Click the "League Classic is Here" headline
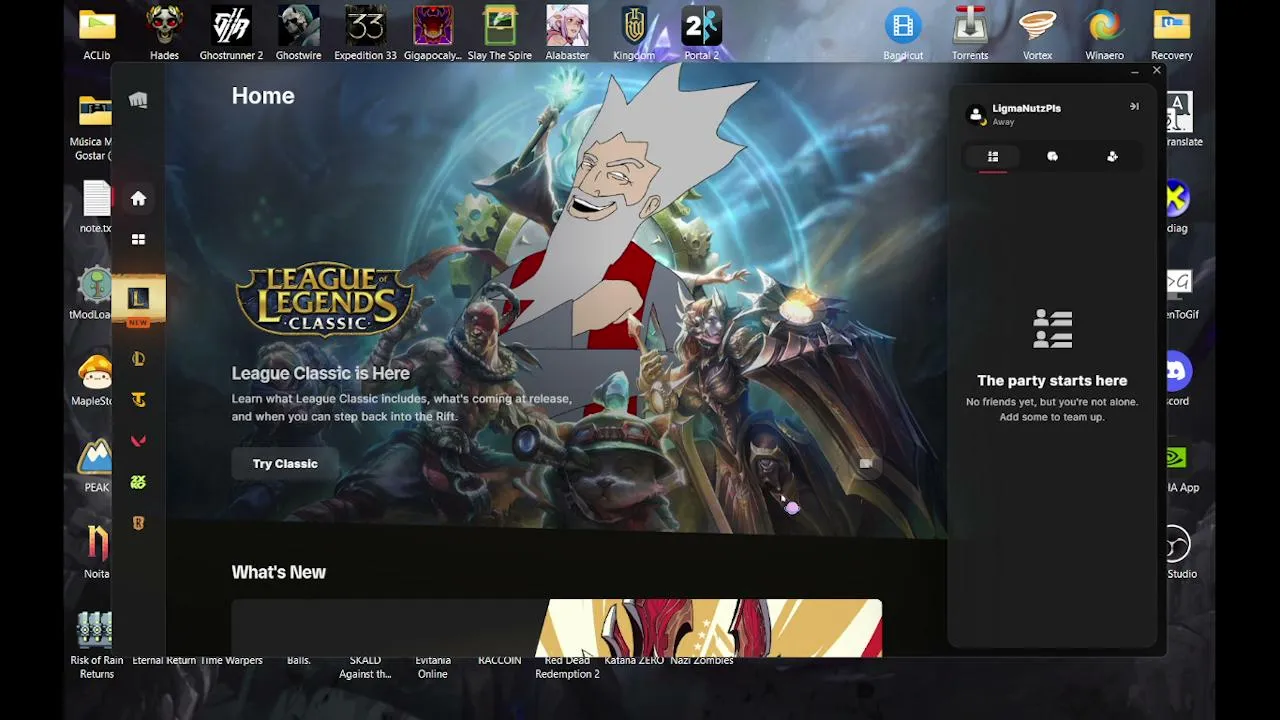 [320, 373]
